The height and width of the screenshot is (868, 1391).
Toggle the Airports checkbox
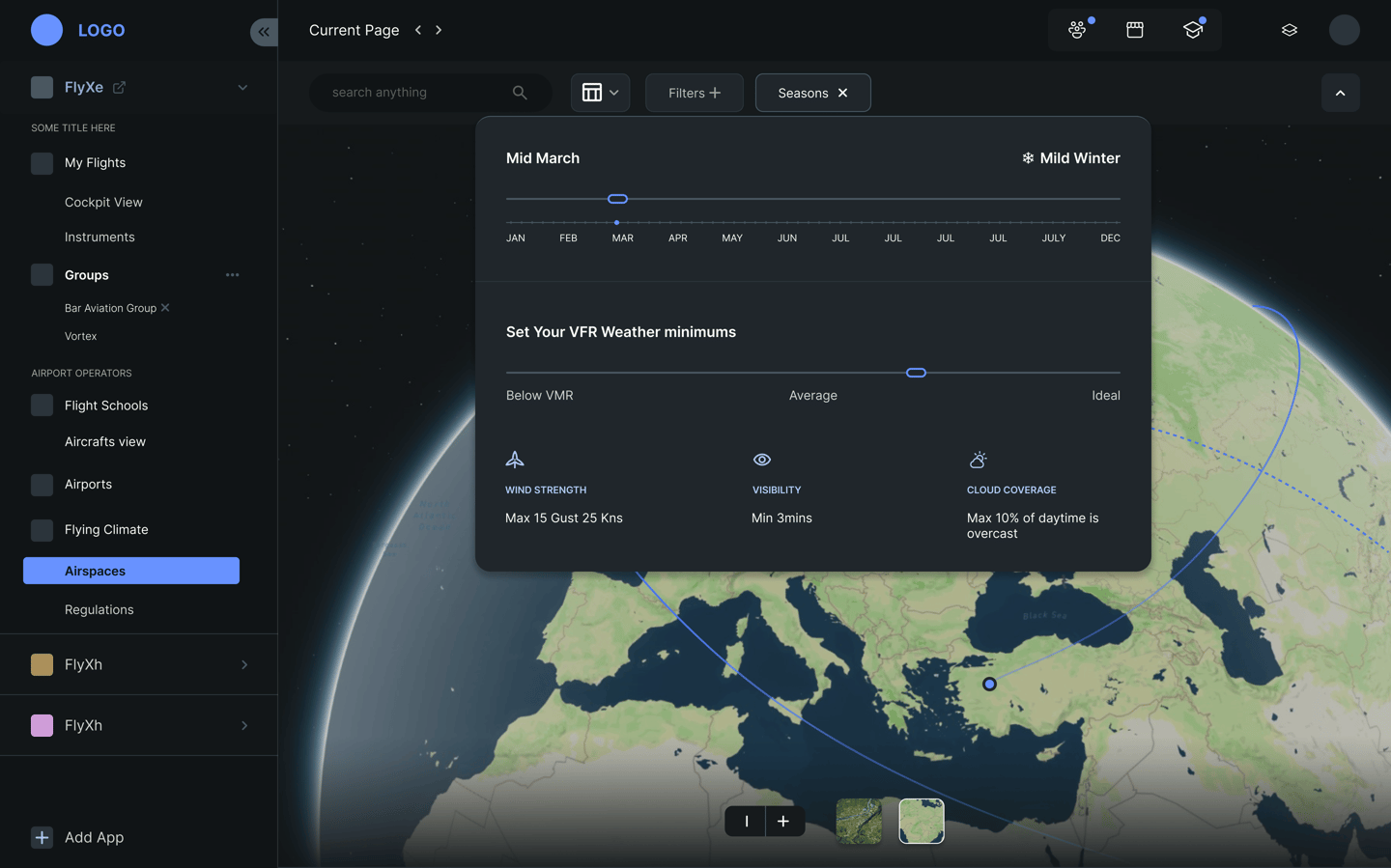tap(42, 485)
